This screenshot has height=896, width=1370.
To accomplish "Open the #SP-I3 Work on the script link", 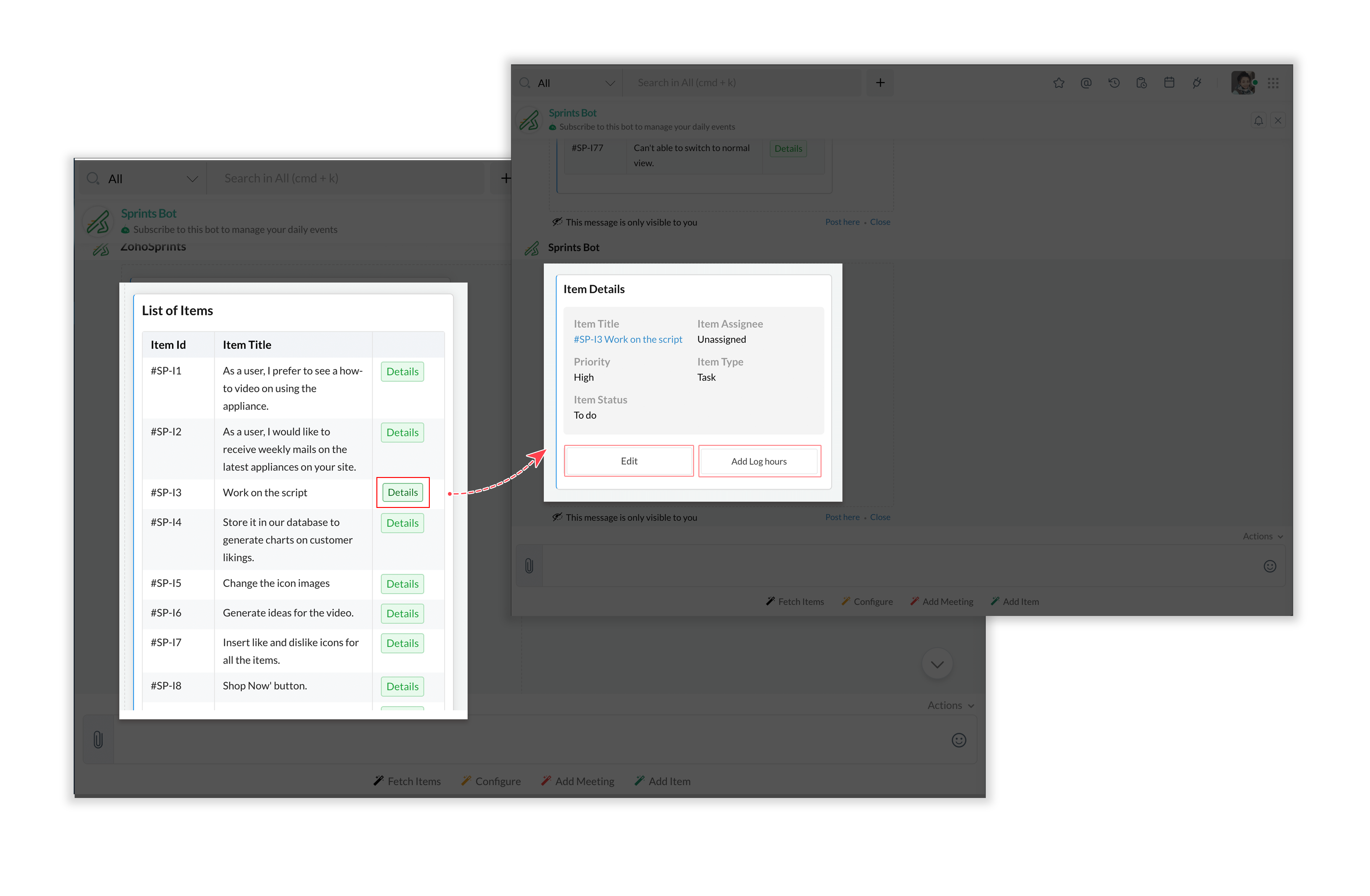I will click(x=628, y=340).
